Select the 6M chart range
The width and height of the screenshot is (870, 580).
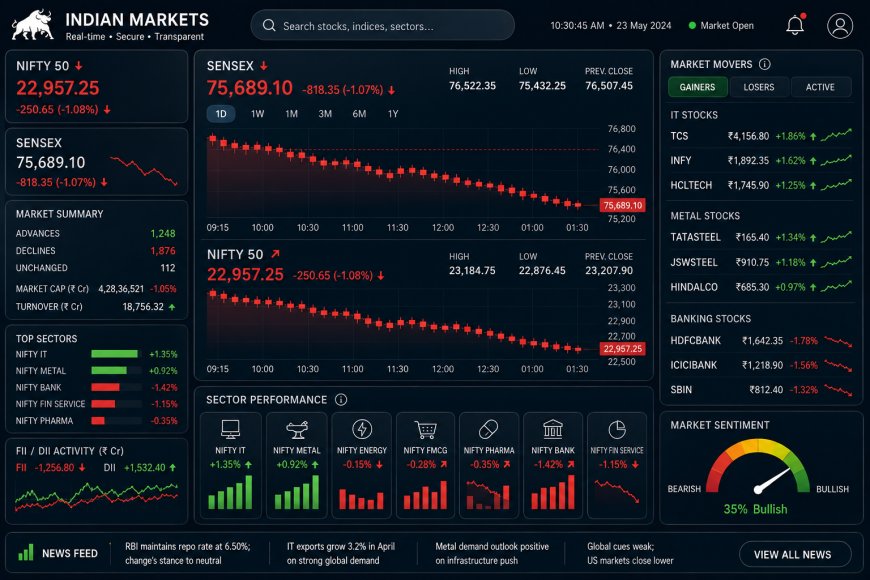point(359,114)
